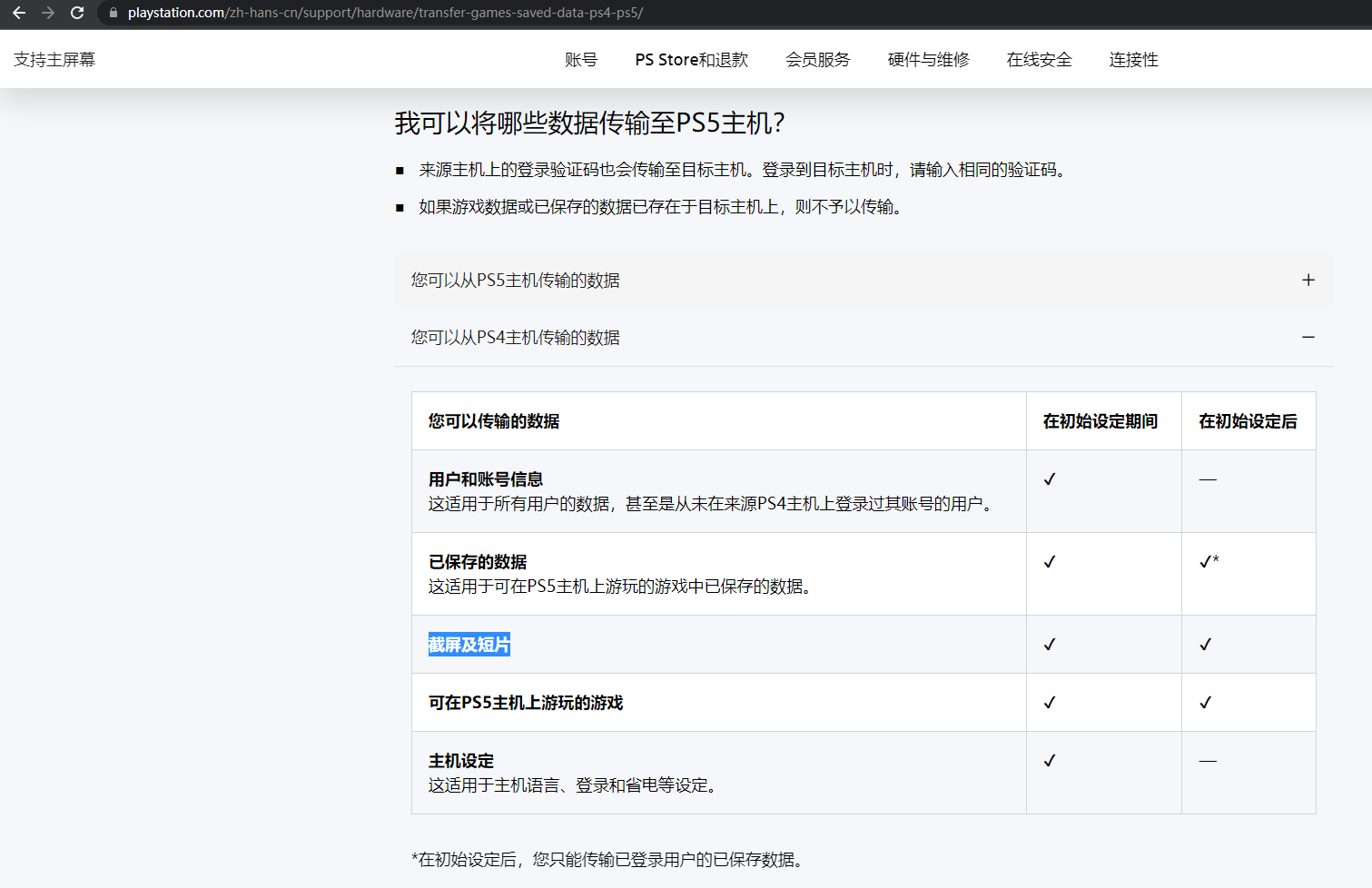This screenshot has width=1372, height=888.
Task: Open the '账号' navigation menu
Action: [581, 59]
